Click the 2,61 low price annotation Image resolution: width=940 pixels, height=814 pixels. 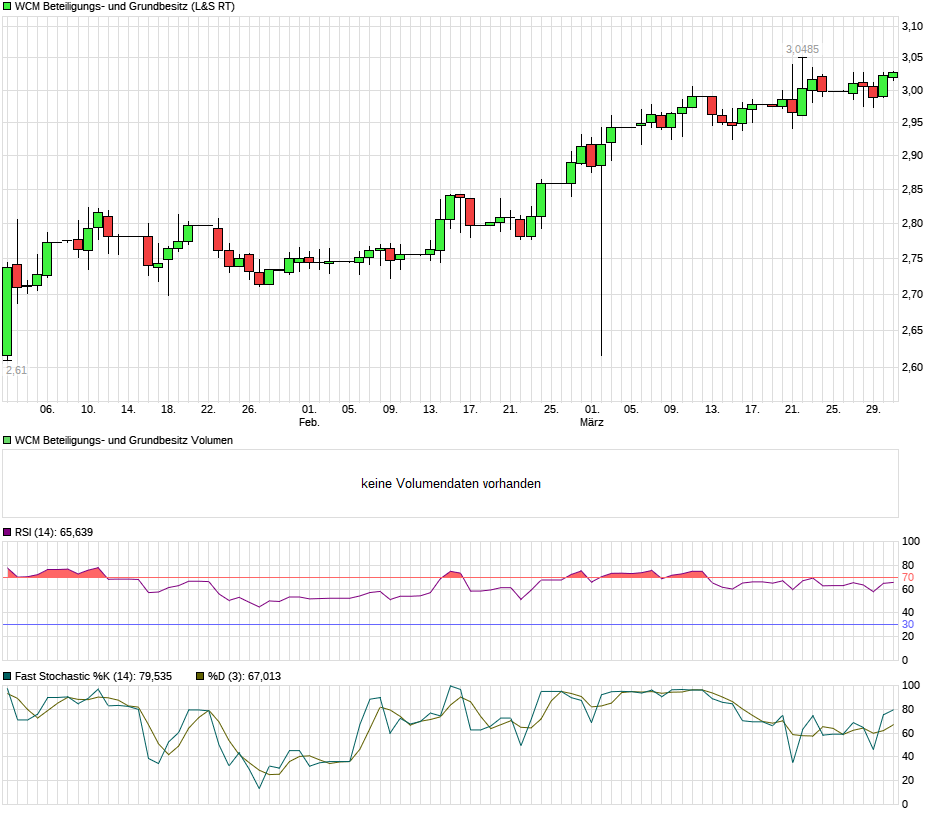click(16, 369)
